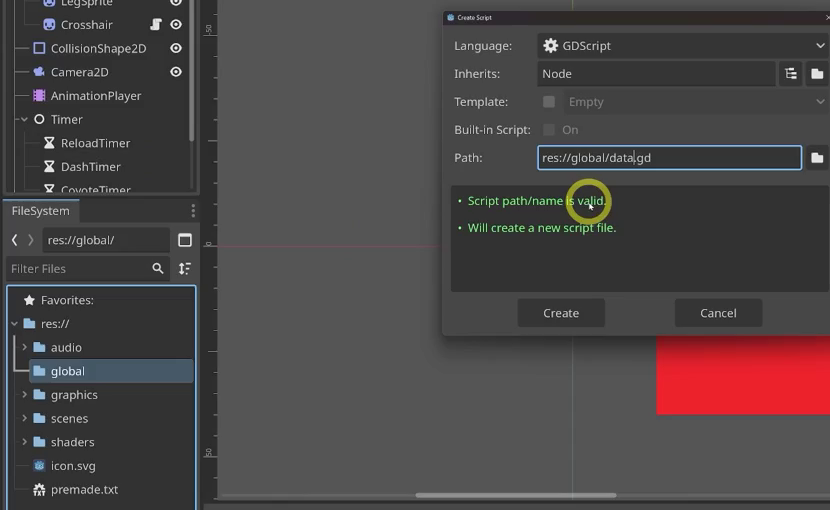
Task: Click the ReloadTimer hourglass icon
Action: [49, 143]
